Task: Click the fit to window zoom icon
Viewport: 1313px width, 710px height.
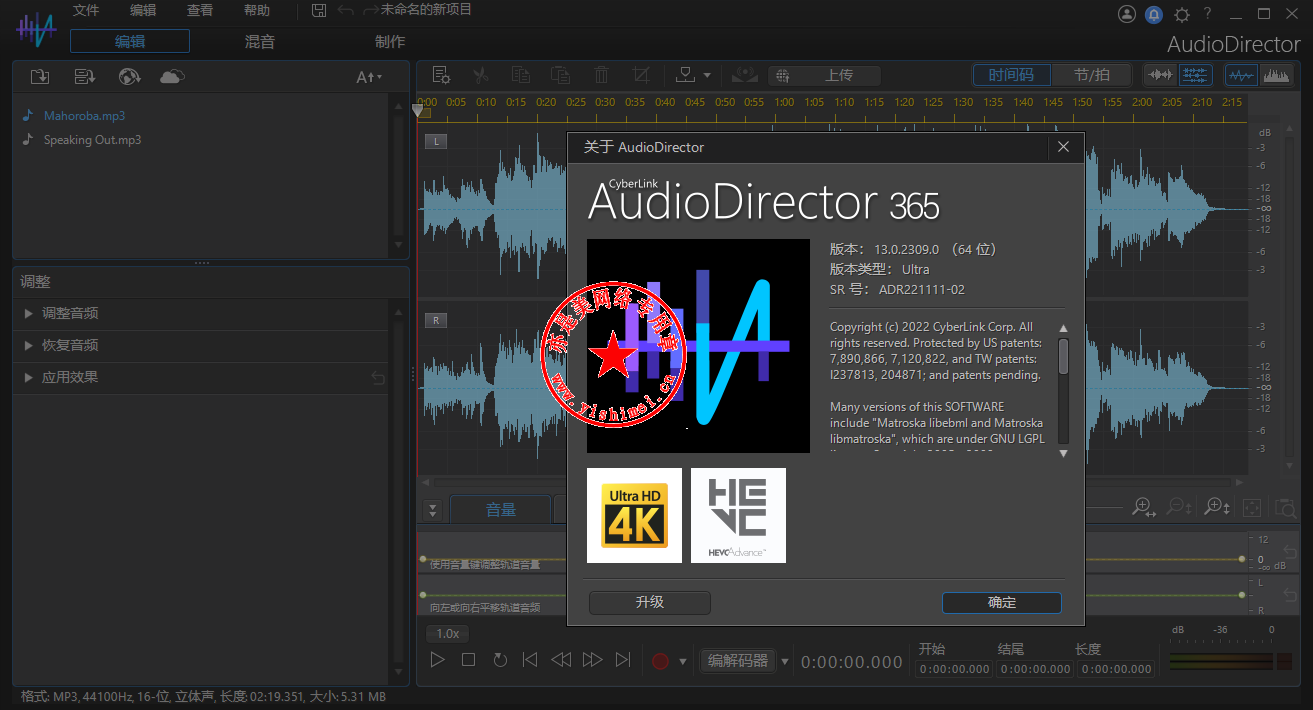Action: (1251, 508)
